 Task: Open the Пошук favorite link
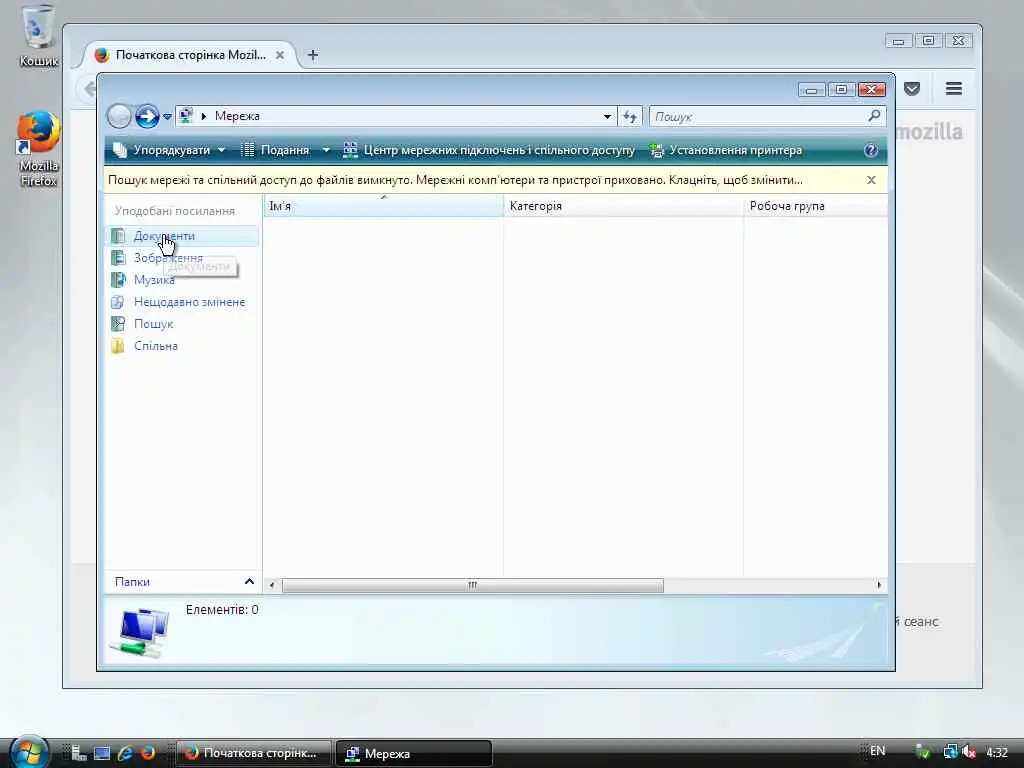(153, 324)
